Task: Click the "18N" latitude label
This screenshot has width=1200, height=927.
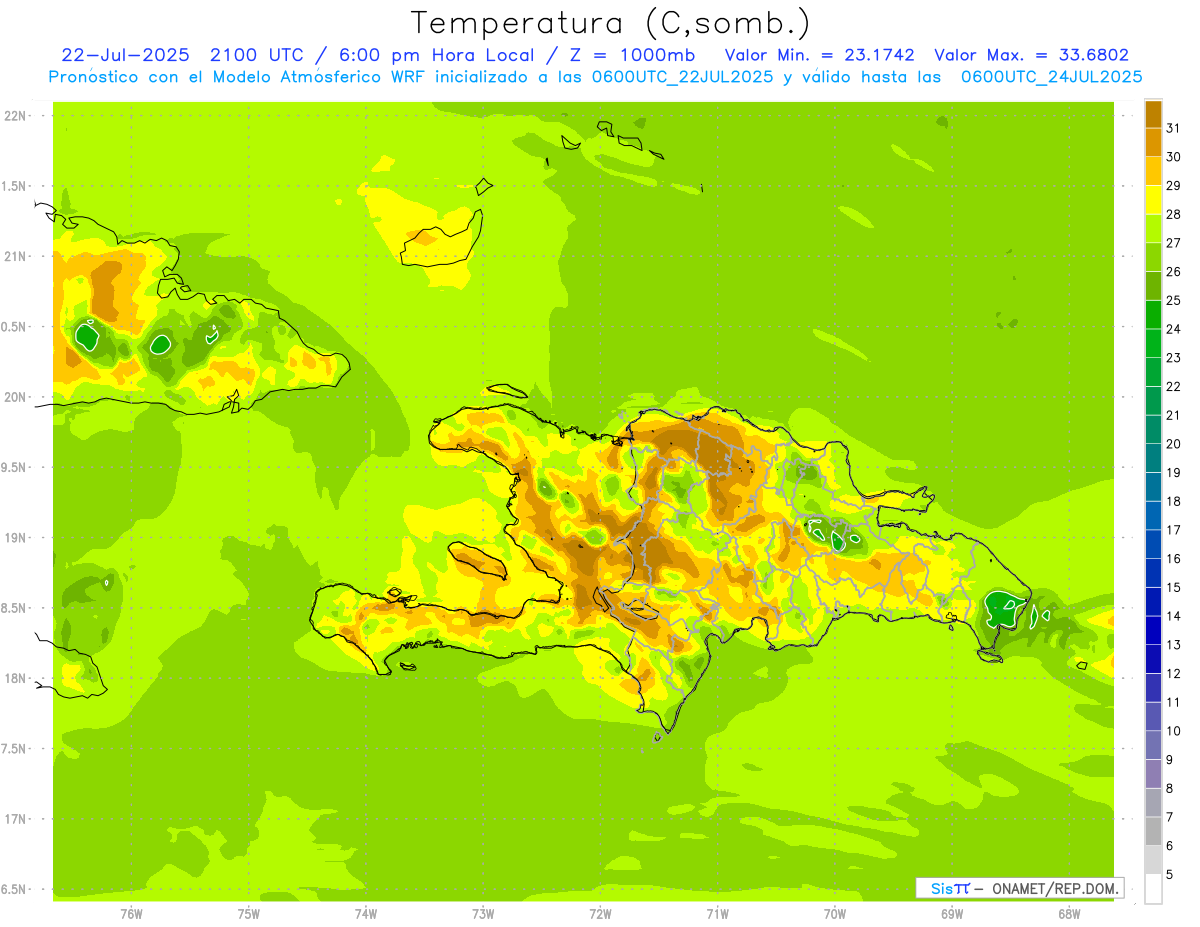Action: (15, 678)
